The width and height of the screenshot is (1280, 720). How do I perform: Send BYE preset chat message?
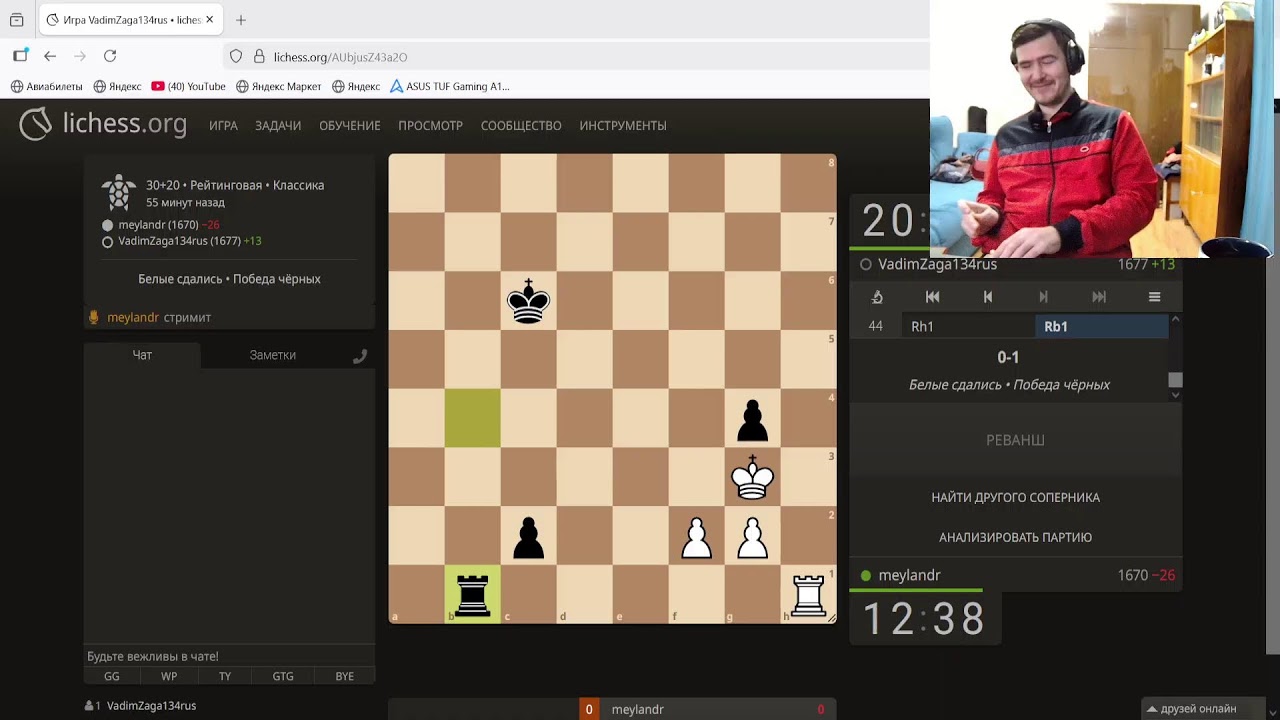[x=345, y=676]
